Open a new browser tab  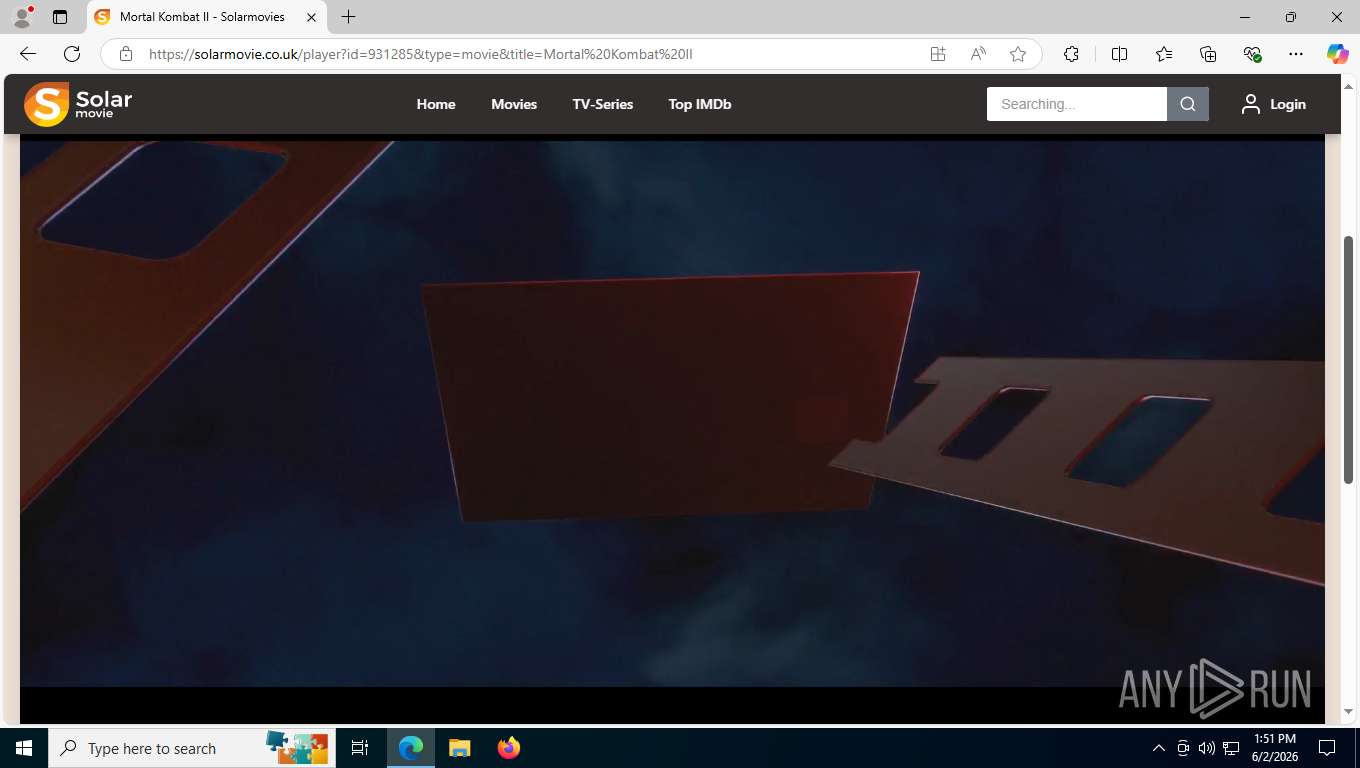click(x=348, y=17)
